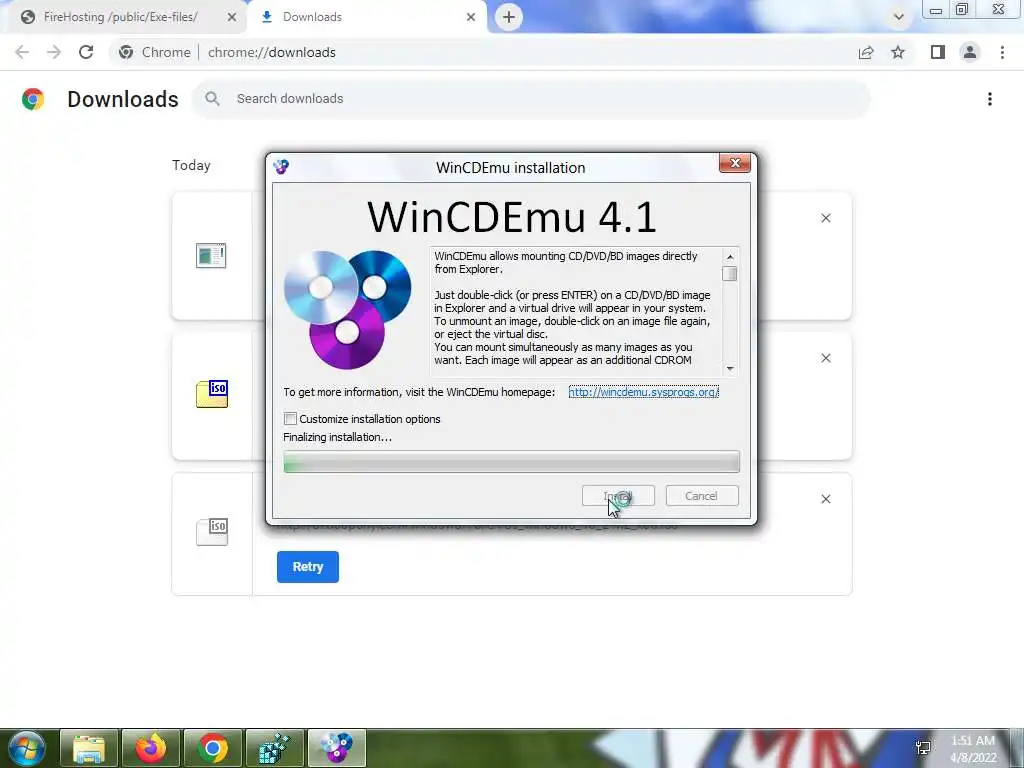Screen dimensions: 1024x768
Task: Click the Today heading
Action: click(191, 165)
